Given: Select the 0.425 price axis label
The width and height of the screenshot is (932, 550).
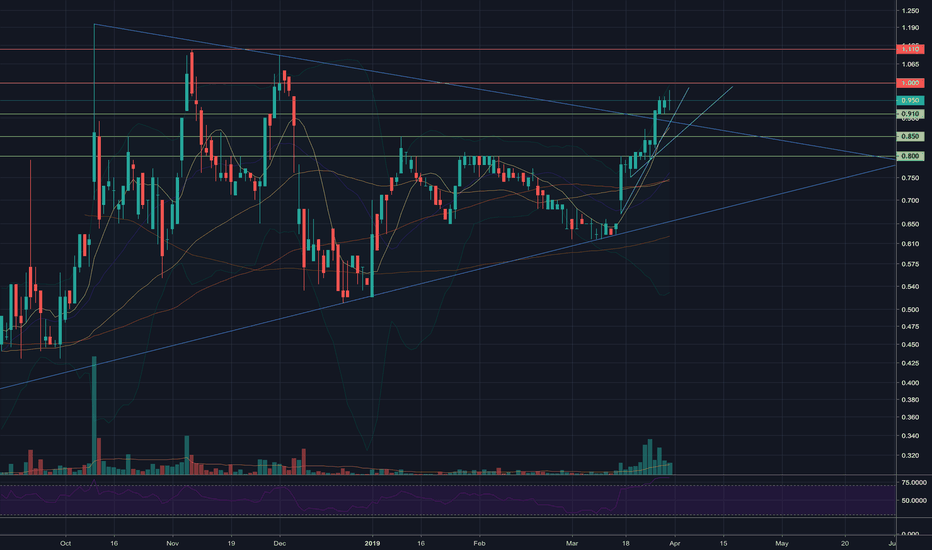Looking at the screenshot, I should click(910, 363).
